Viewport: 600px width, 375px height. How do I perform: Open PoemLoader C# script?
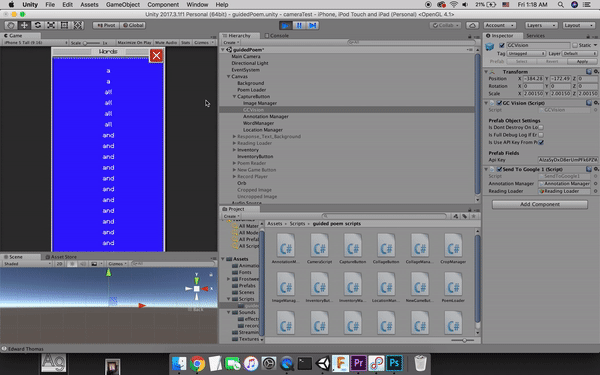point(453,287)
